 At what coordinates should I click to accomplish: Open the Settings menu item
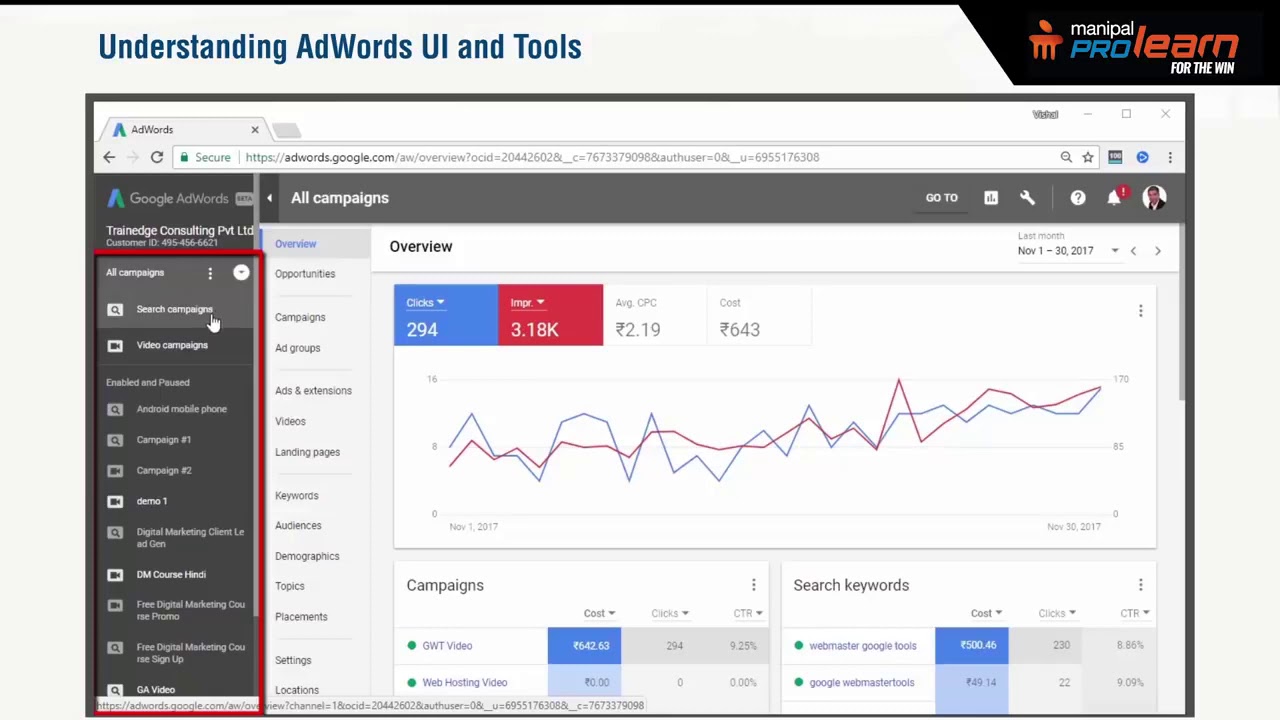point(293,661)
